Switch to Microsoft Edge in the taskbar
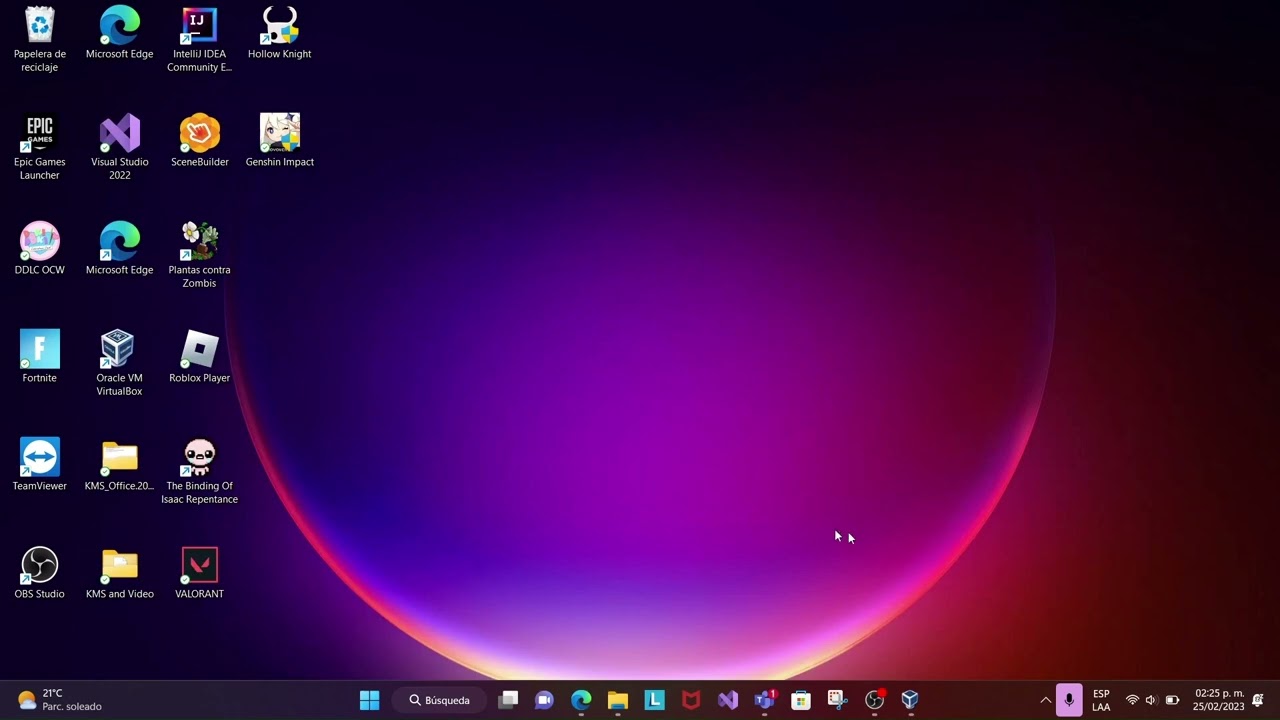This screenshot has height=720, width=1280. 581,700
